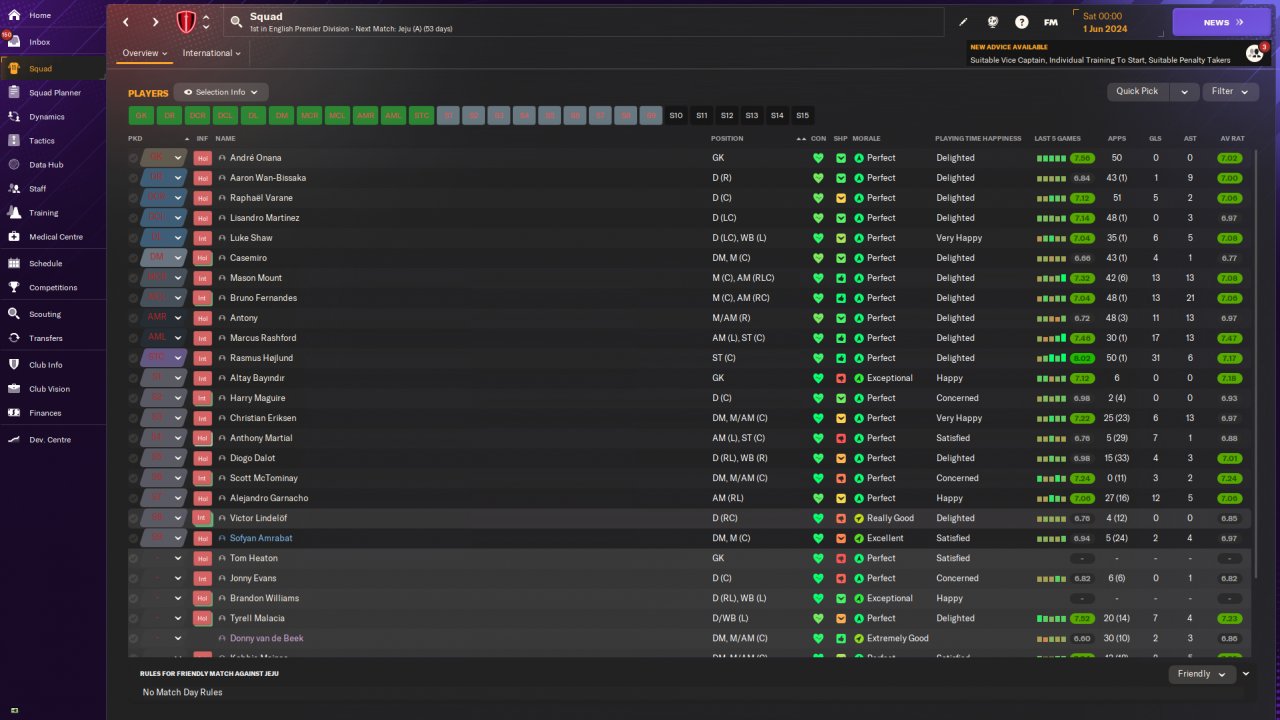Image resolution: width=1280 pixels, height=720 pixels.
Task: Click the condition heart icon for Raphaël Varane
Action: tap(819, 198)
